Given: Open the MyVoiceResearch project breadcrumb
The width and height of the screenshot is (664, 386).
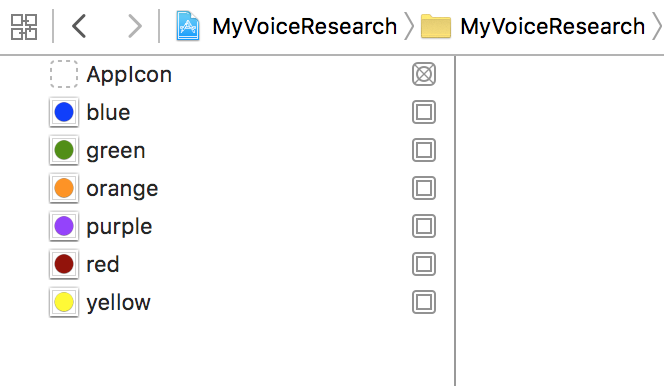Looking at the screenshot, I should (x=304, y=27).
